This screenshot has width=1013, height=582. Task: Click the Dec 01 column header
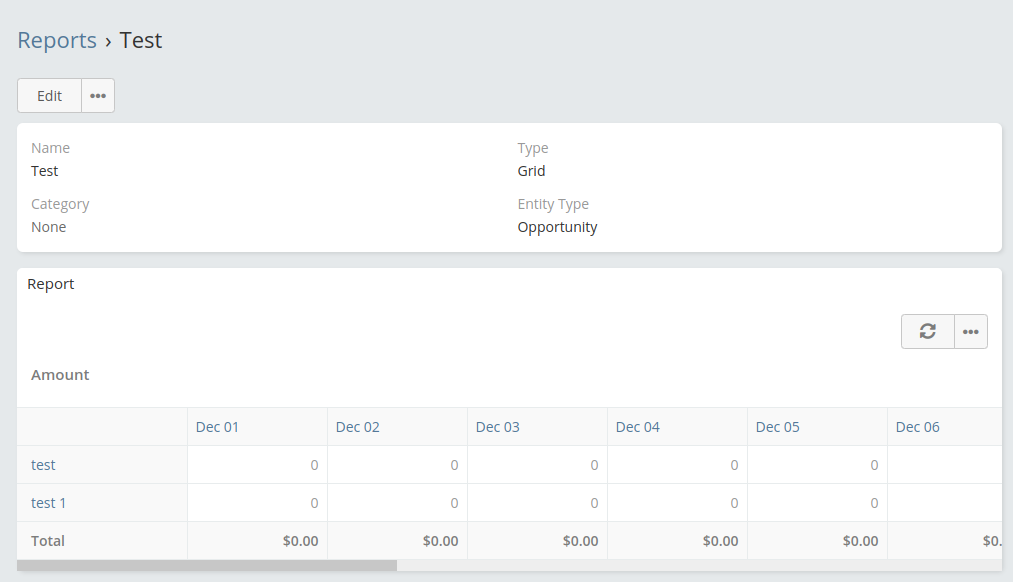click(217, 427)
